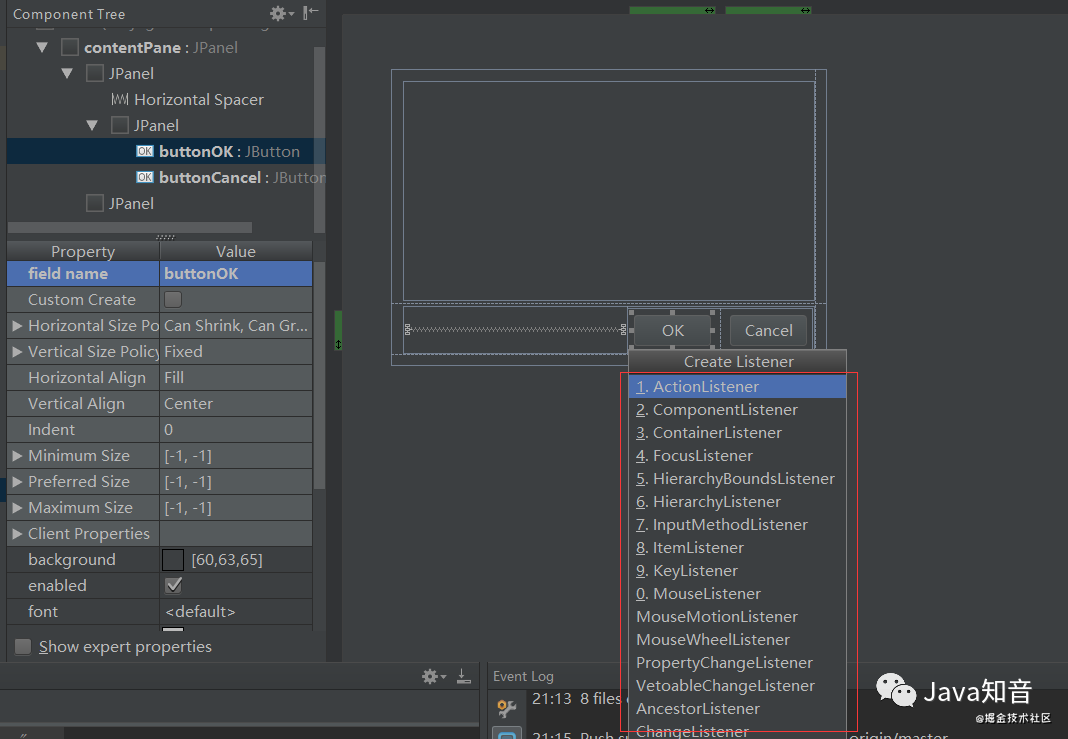The height and width of the screenshot is (739, 1068).
Task: Select PropertyChangeListener entry
Action: click(x=737, y=663)
